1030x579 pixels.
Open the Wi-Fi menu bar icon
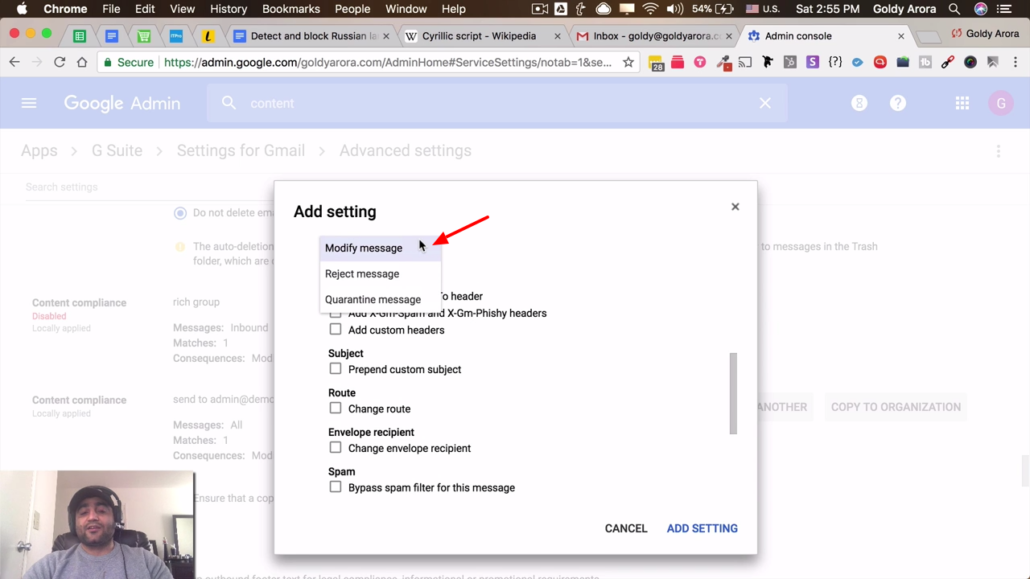coord(650,9)
